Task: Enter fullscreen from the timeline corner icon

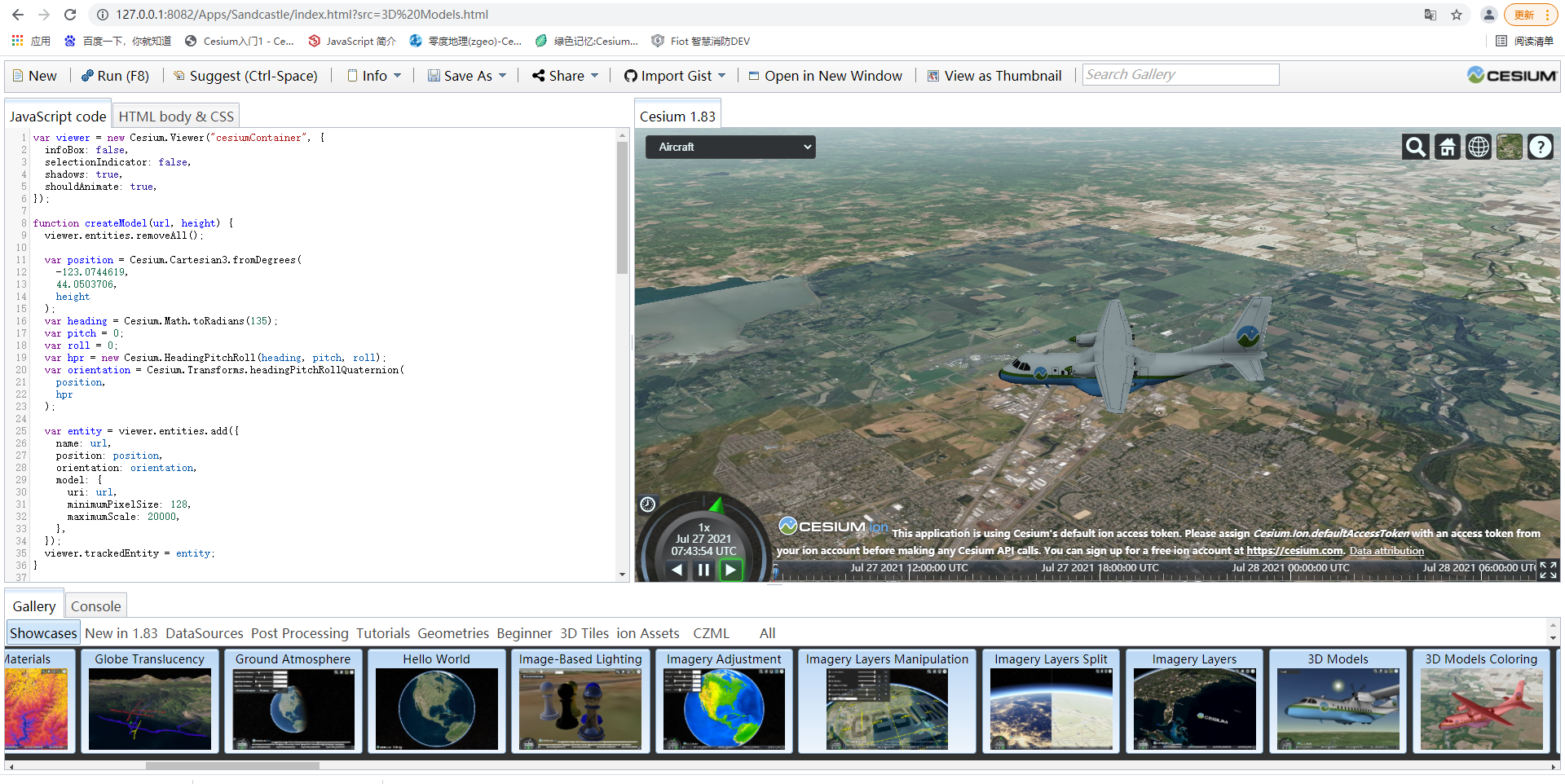Action: click(1547, 570)
